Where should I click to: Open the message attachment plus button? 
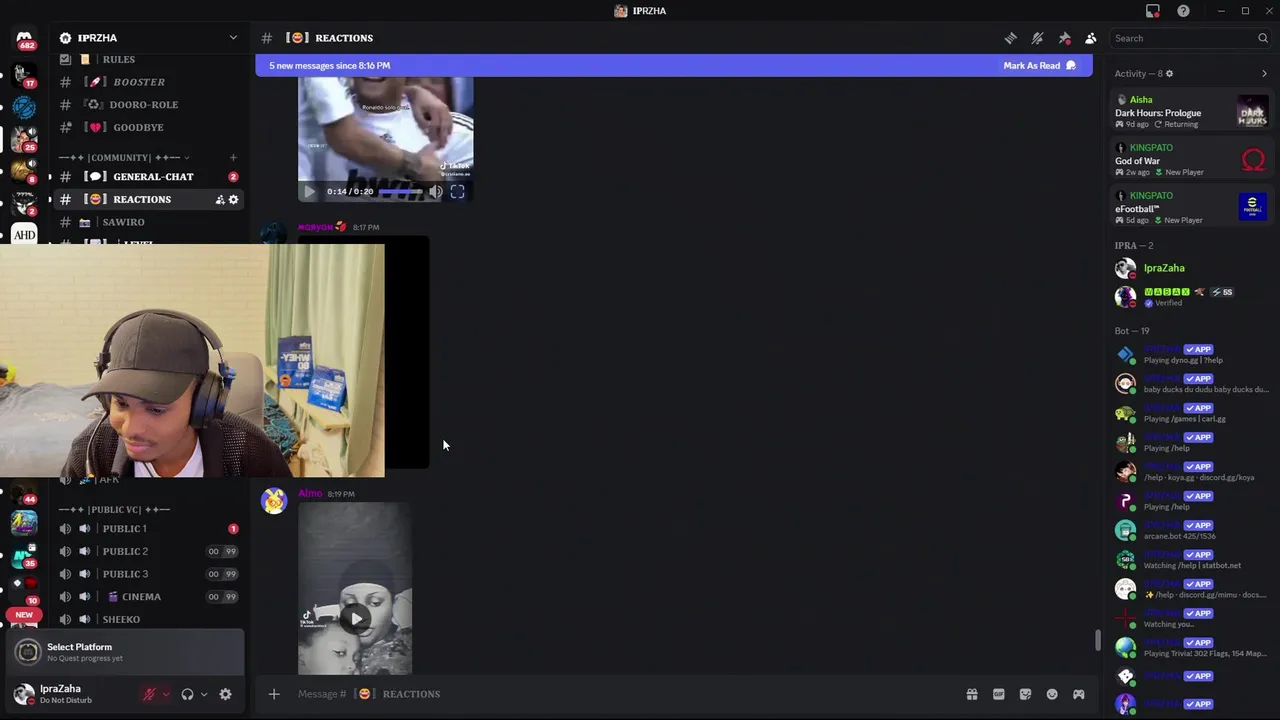pyautogui.click(x=274, y=694)
